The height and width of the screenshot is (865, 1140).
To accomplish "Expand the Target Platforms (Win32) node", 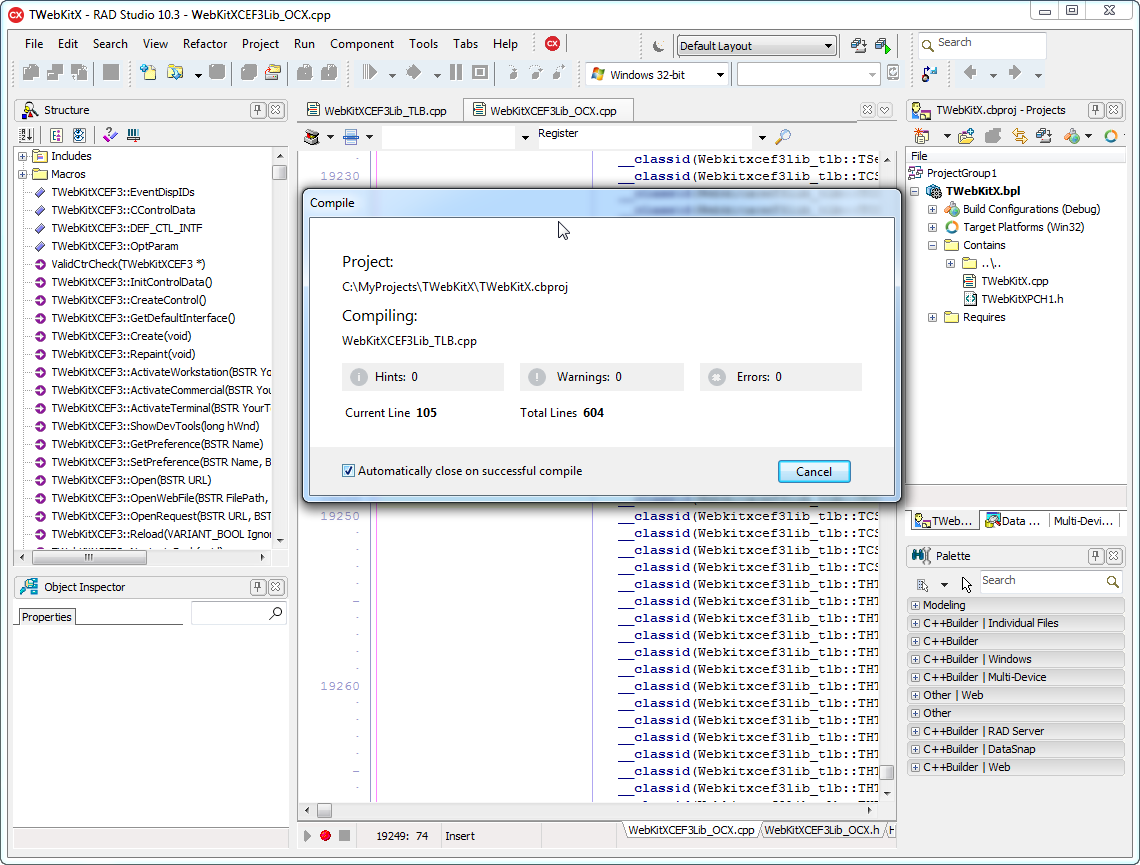I will 932,228.
